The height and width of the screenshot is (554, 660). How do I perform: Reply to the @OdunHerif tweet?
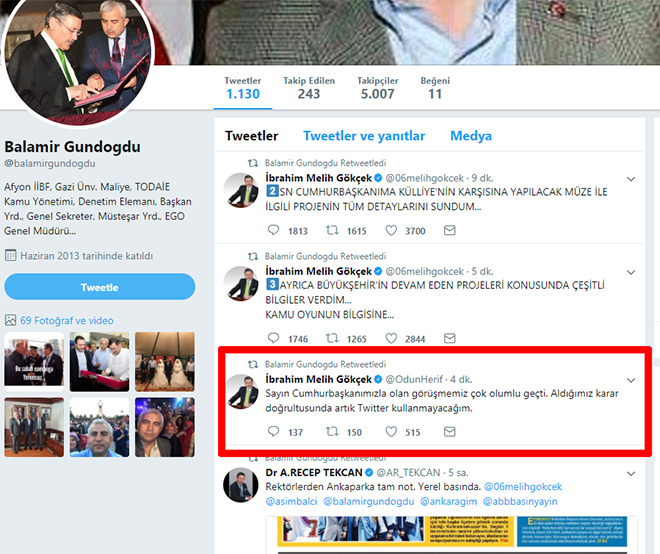(273, 431)
